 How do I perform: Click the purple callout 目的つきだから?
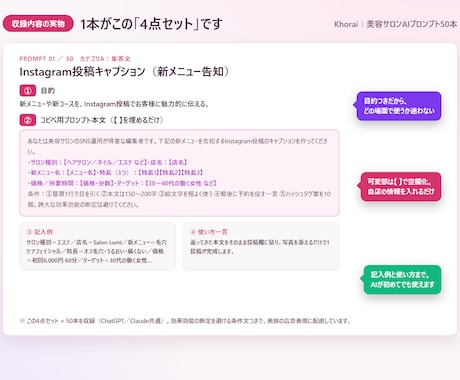399,106
